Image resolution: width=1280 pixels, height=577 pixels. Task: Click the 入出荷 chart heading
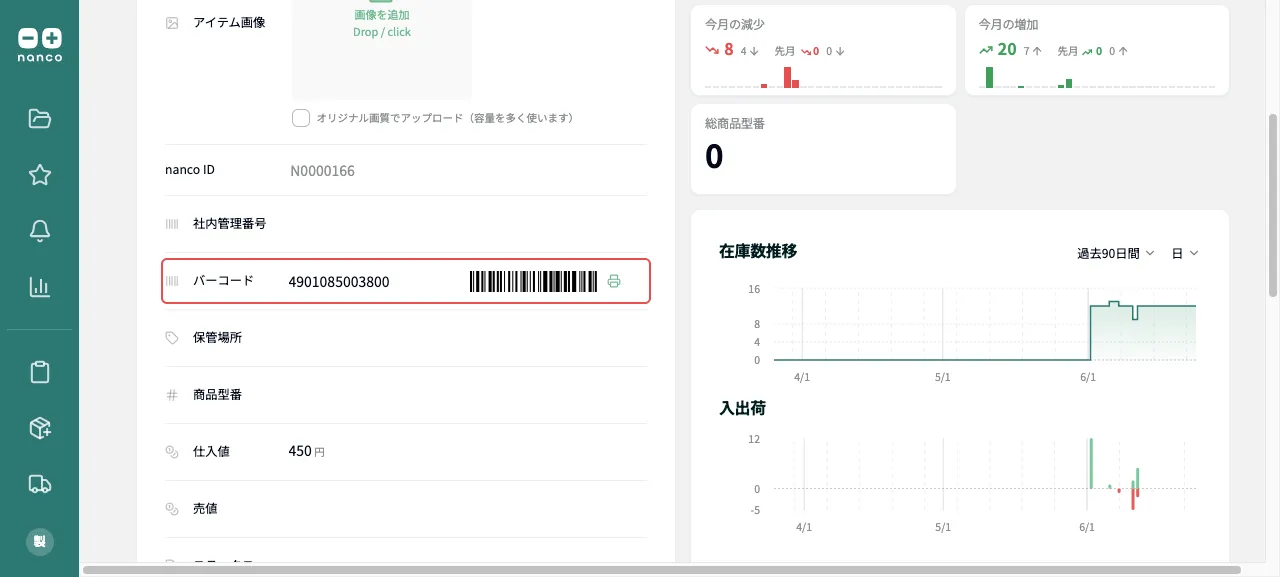(743, 408)
